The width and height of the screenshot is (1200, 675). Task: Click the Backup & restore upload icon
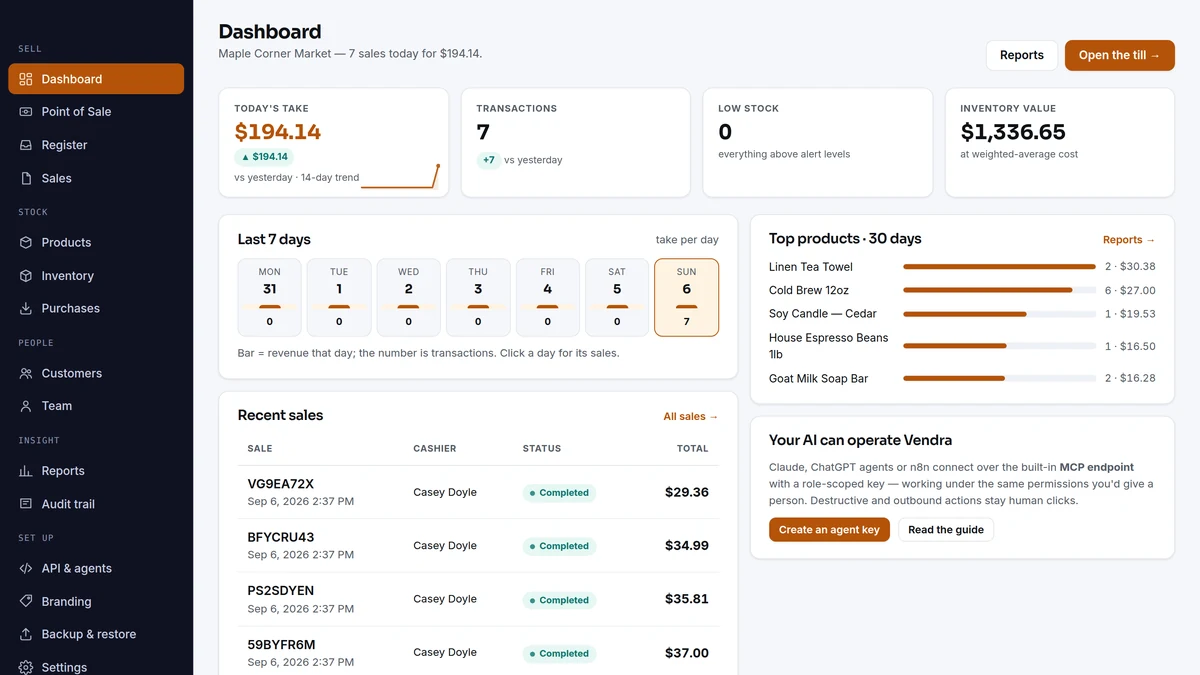click(x=26, y=634)
